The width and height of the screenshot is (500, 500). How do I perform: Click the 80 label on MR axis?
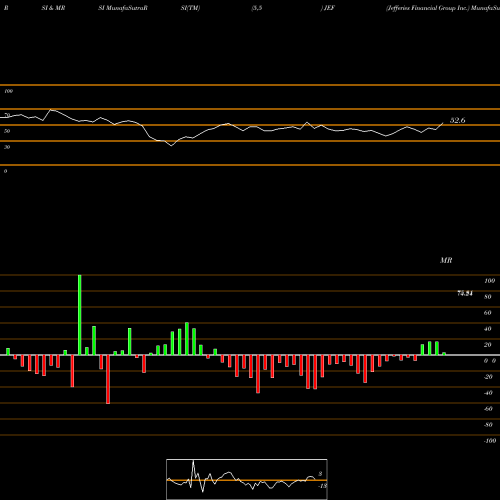tap(488, 297)
